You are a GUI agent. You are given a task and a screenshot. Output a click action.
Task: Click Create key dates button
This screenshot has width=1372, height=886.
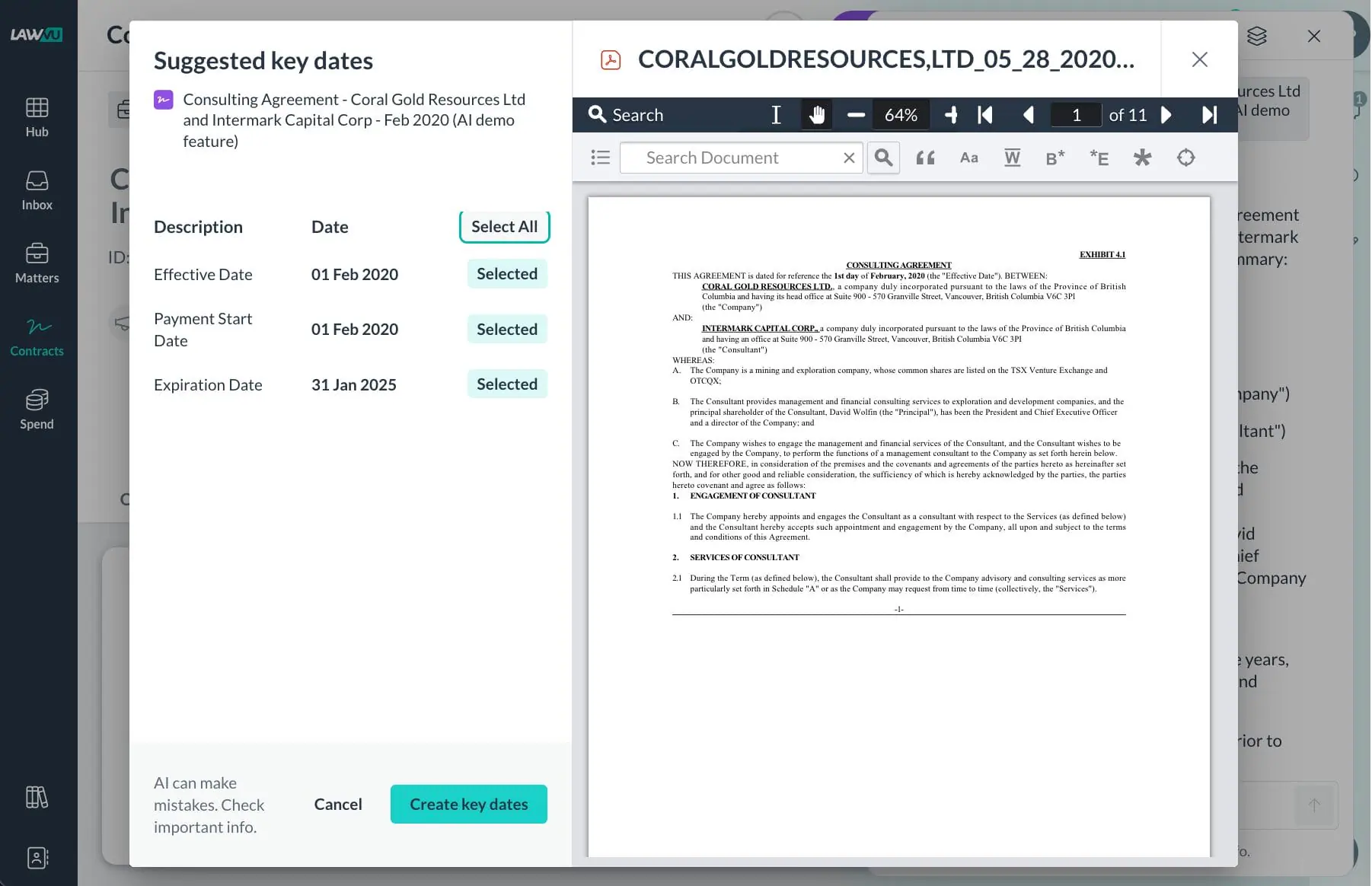click(469, 804)
